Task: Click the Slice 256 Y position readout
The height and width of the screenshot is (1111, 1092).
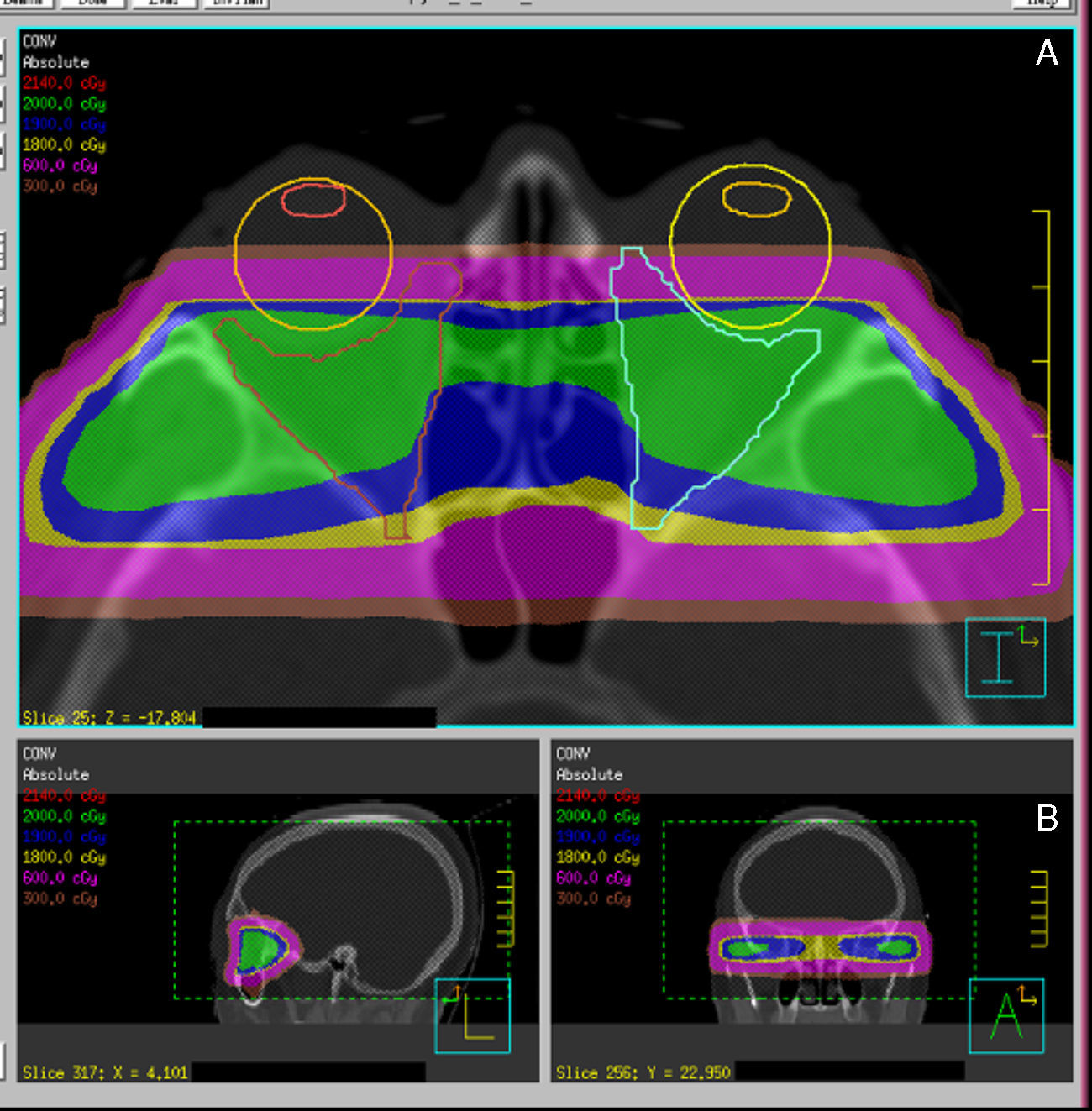Action: [643, 1072]
